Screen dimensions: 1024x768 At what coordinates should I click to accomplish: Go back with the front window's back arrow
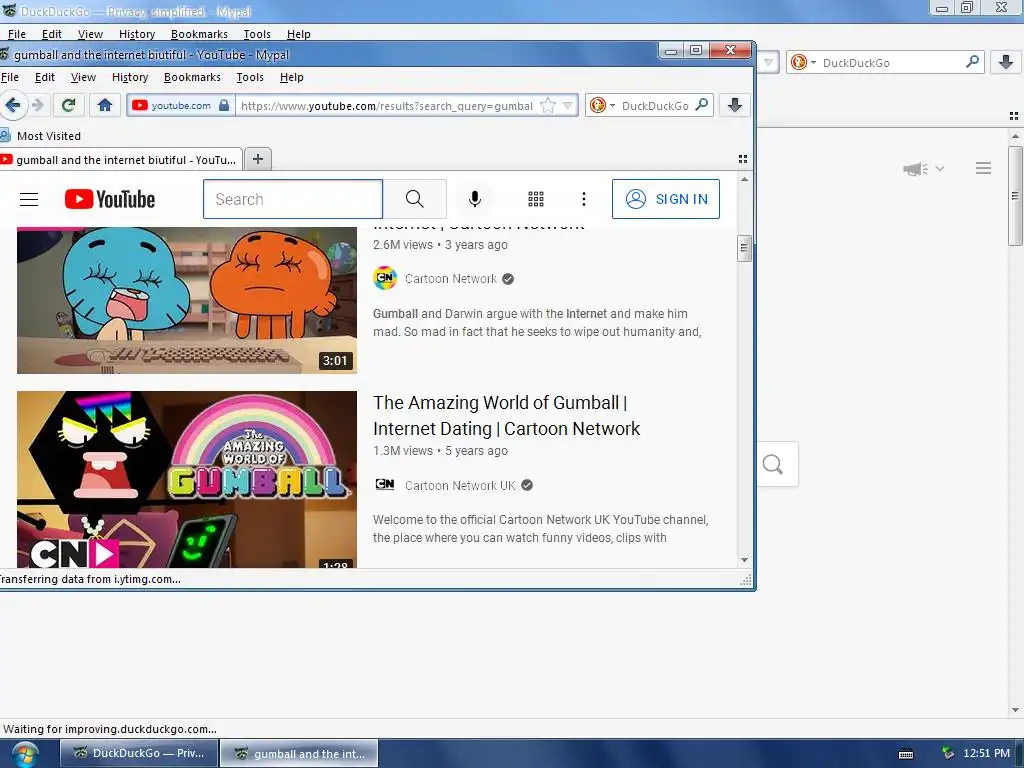coord(12,105)
